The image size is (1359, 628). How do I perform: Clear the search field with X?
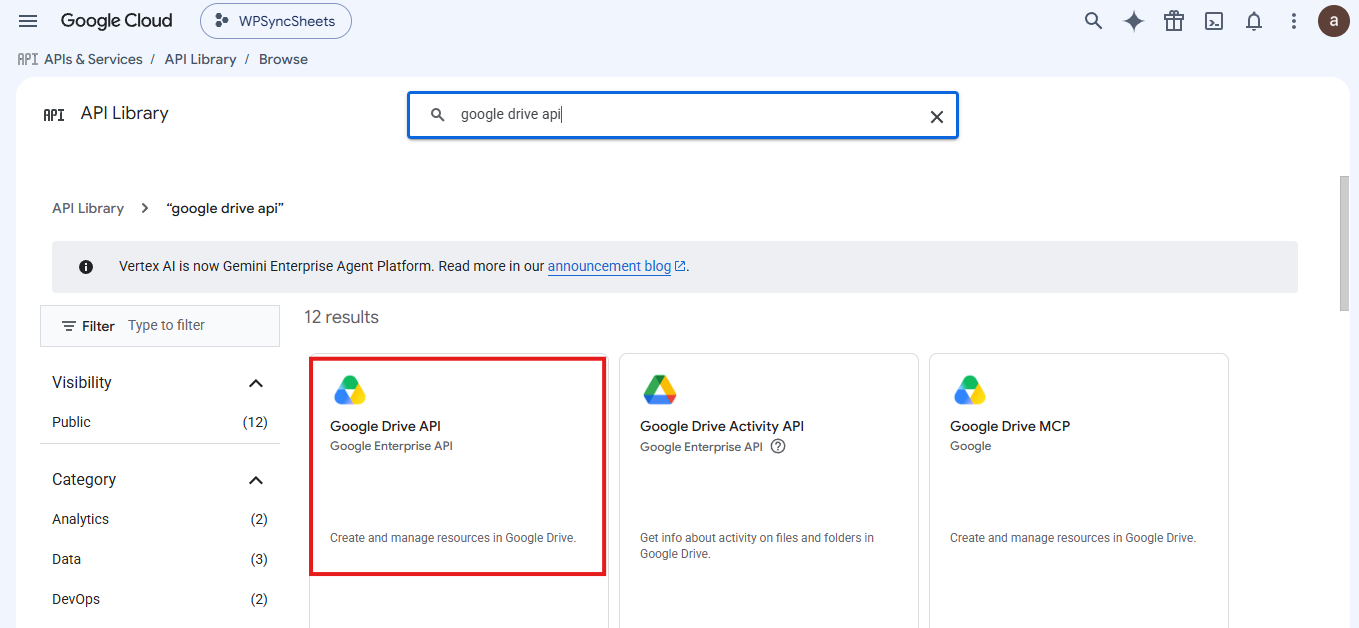[937, 116]
